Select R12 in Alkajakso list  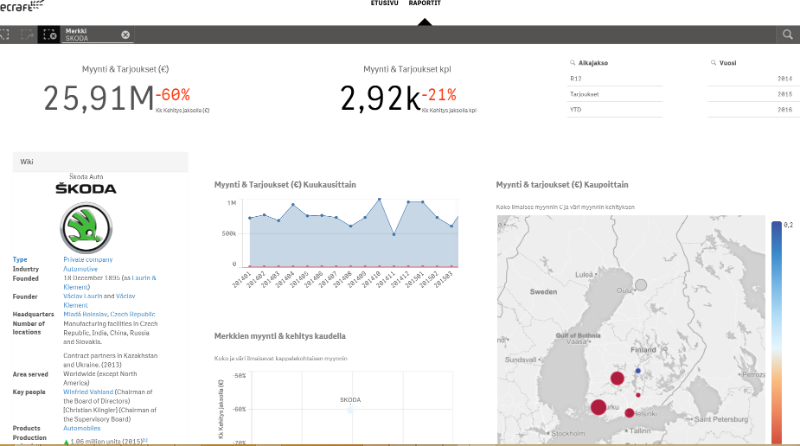pos(614,79)
